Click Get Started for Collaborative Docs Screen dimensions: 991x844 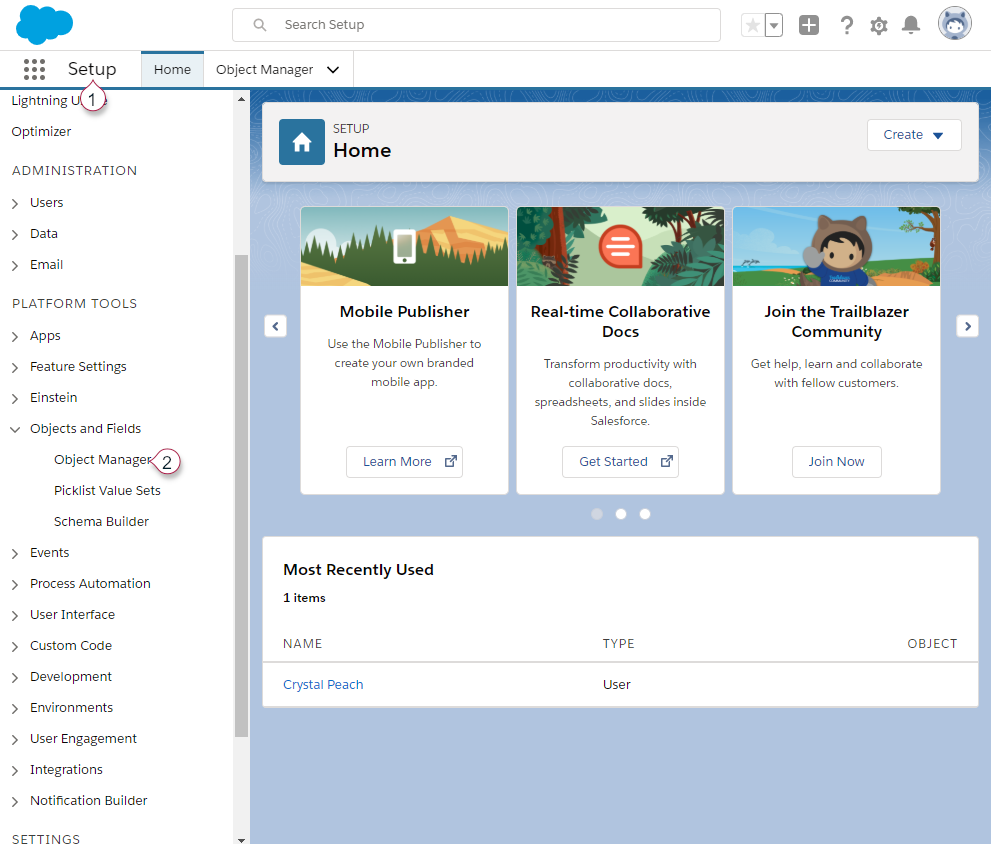(x=620, y=462)
